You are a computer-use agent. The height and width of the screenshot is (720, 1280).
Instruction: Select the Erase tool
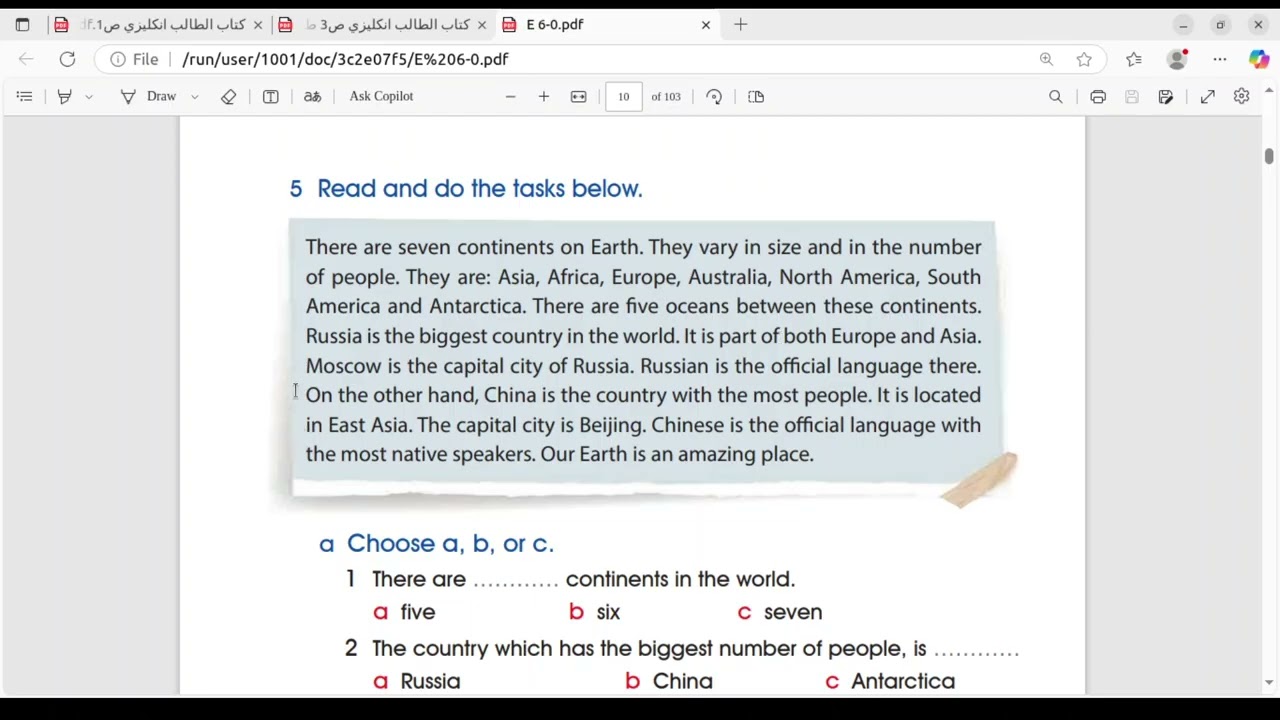[229, 96]
